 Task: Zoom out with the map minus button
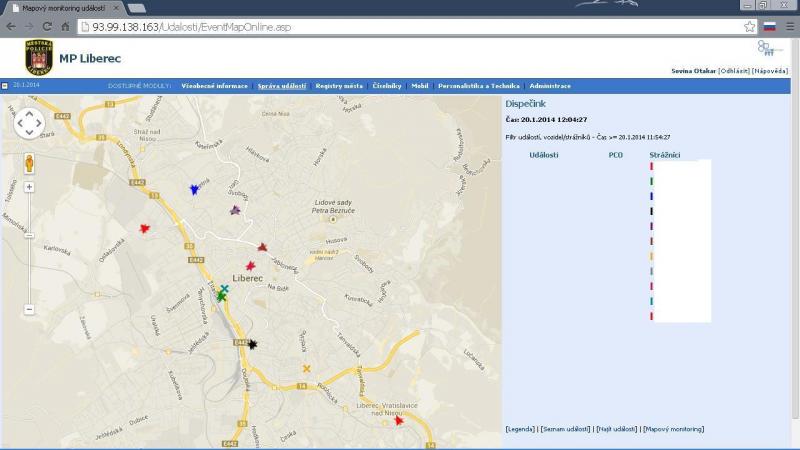click(x=29, y=309)
